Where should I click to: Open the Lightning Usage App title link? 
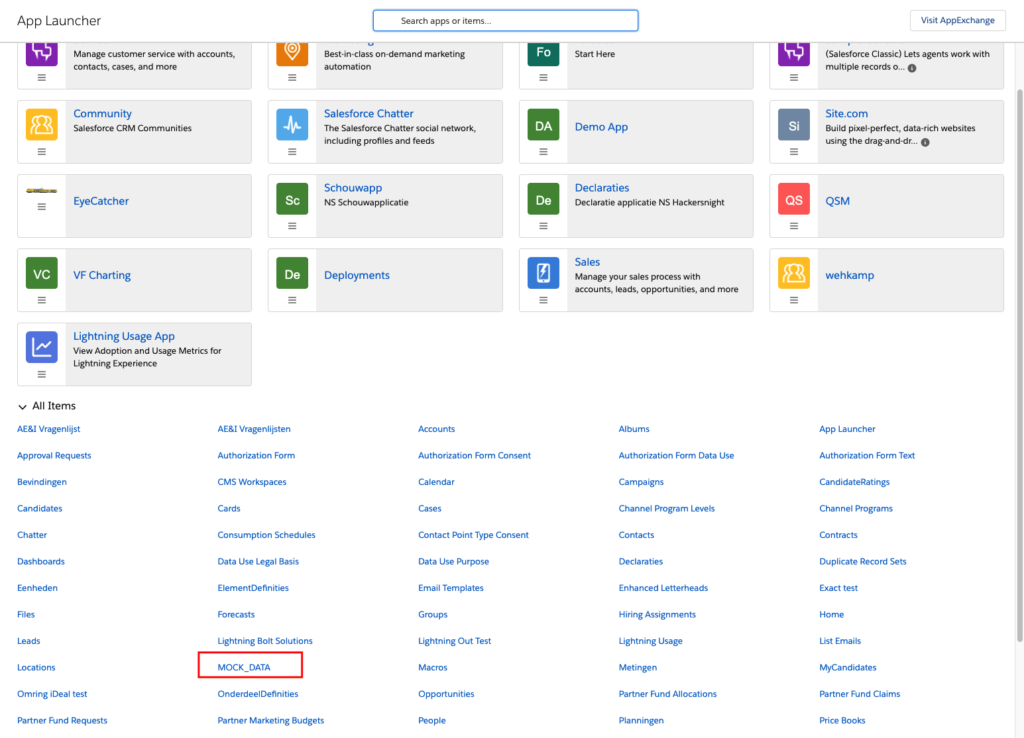point(124,336)
